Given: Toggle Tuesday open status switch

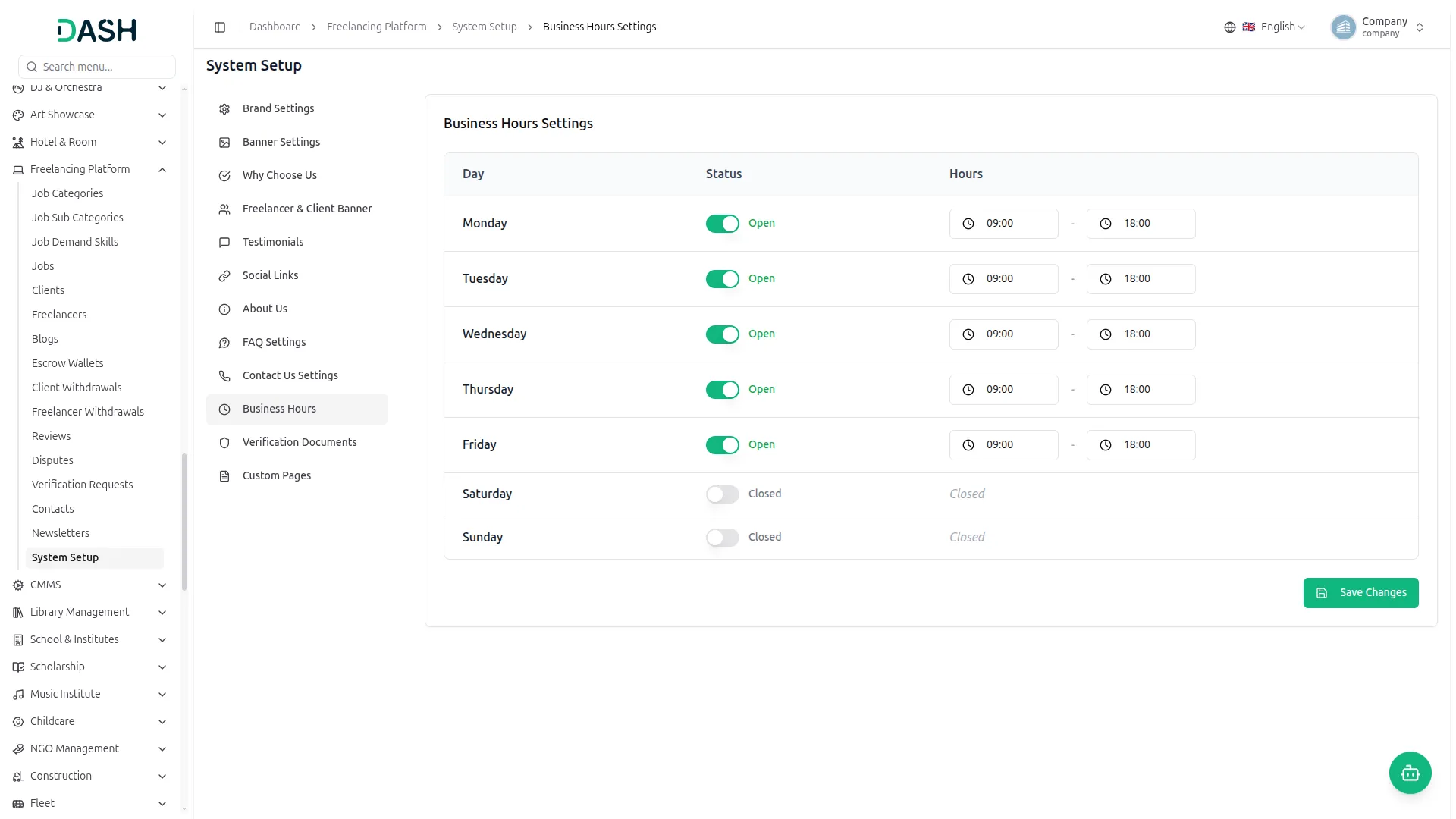Looking at the screenshot, I should [722, 279].
